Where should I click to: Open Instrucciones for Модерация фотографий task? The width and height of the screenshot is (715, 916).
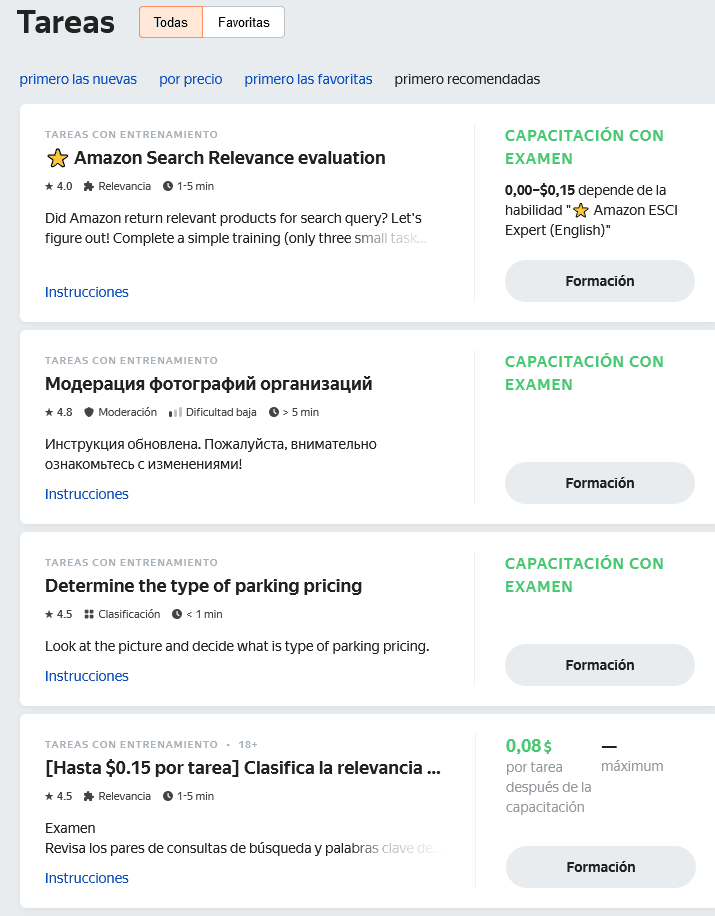click(87, 494)
